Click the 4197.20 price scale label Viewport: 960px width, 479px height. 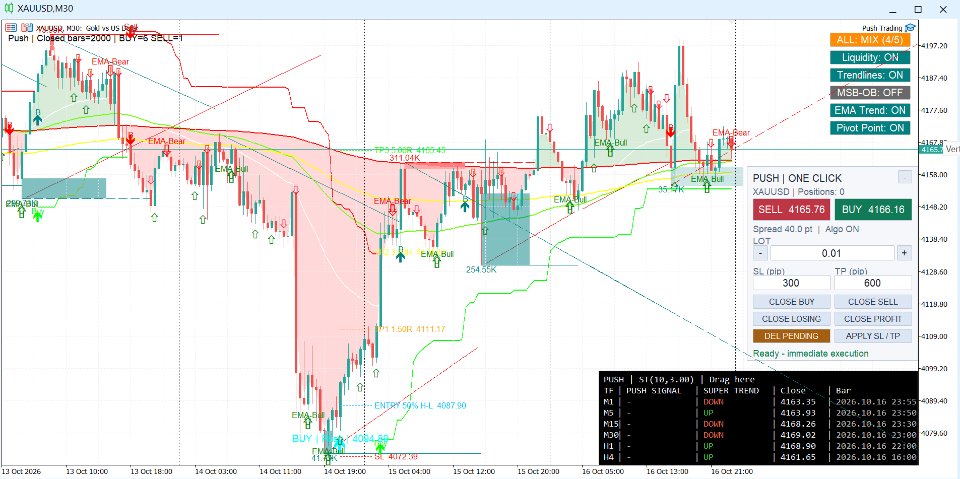(934, 46)
